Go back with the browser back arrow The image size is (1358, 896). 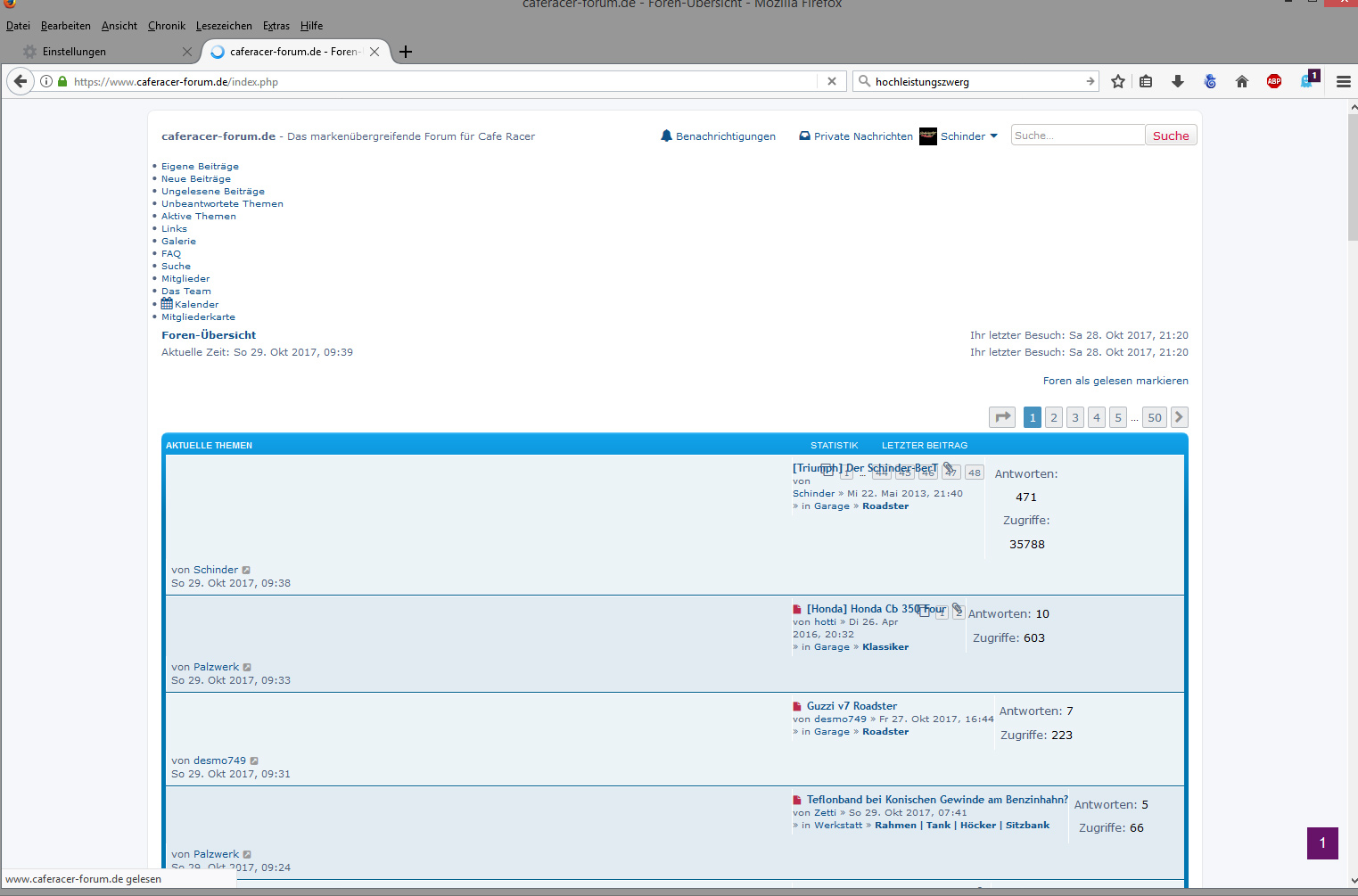click(x=21, y=81)
